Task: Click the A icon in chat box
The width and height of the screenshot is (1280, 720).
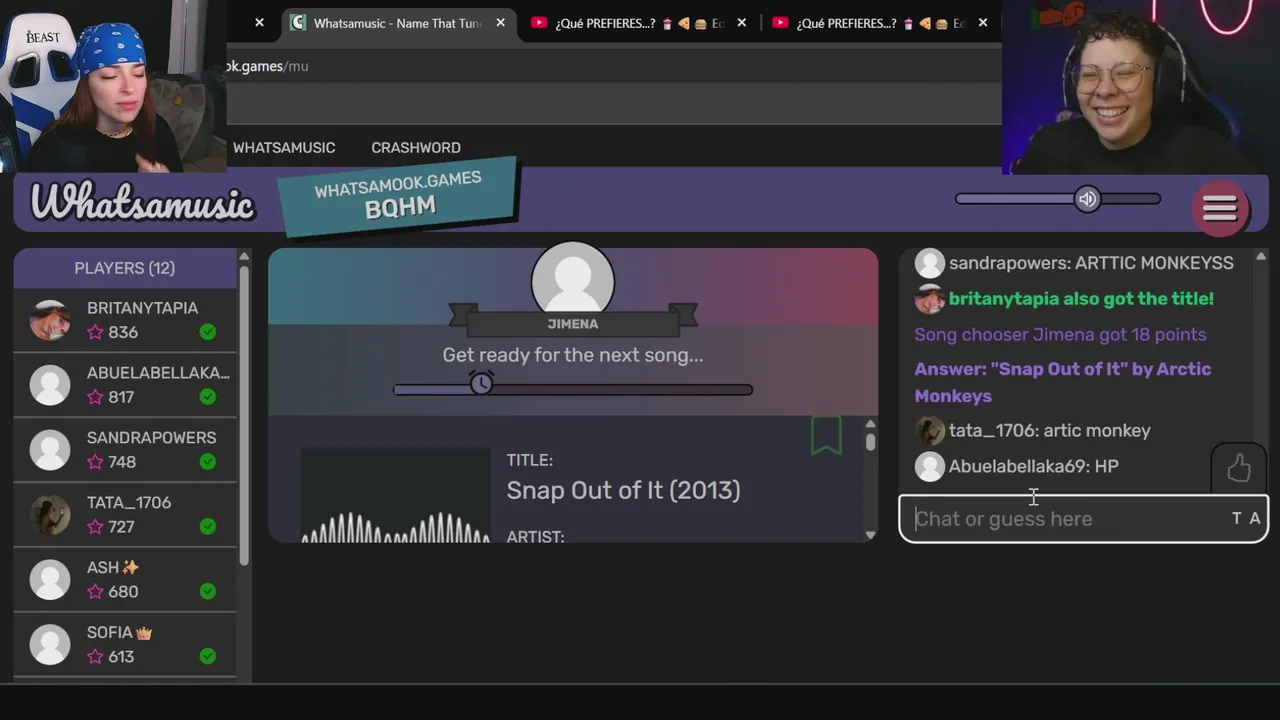Action: (x=1254, y=518)
